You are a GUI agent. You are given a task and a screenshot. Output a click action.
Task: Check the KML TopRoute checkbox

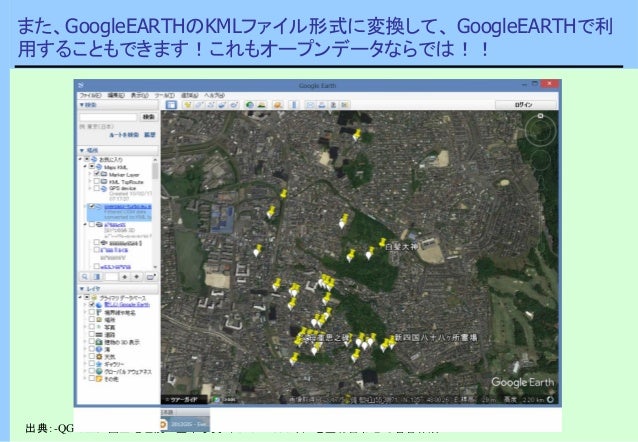click(97, 182)
